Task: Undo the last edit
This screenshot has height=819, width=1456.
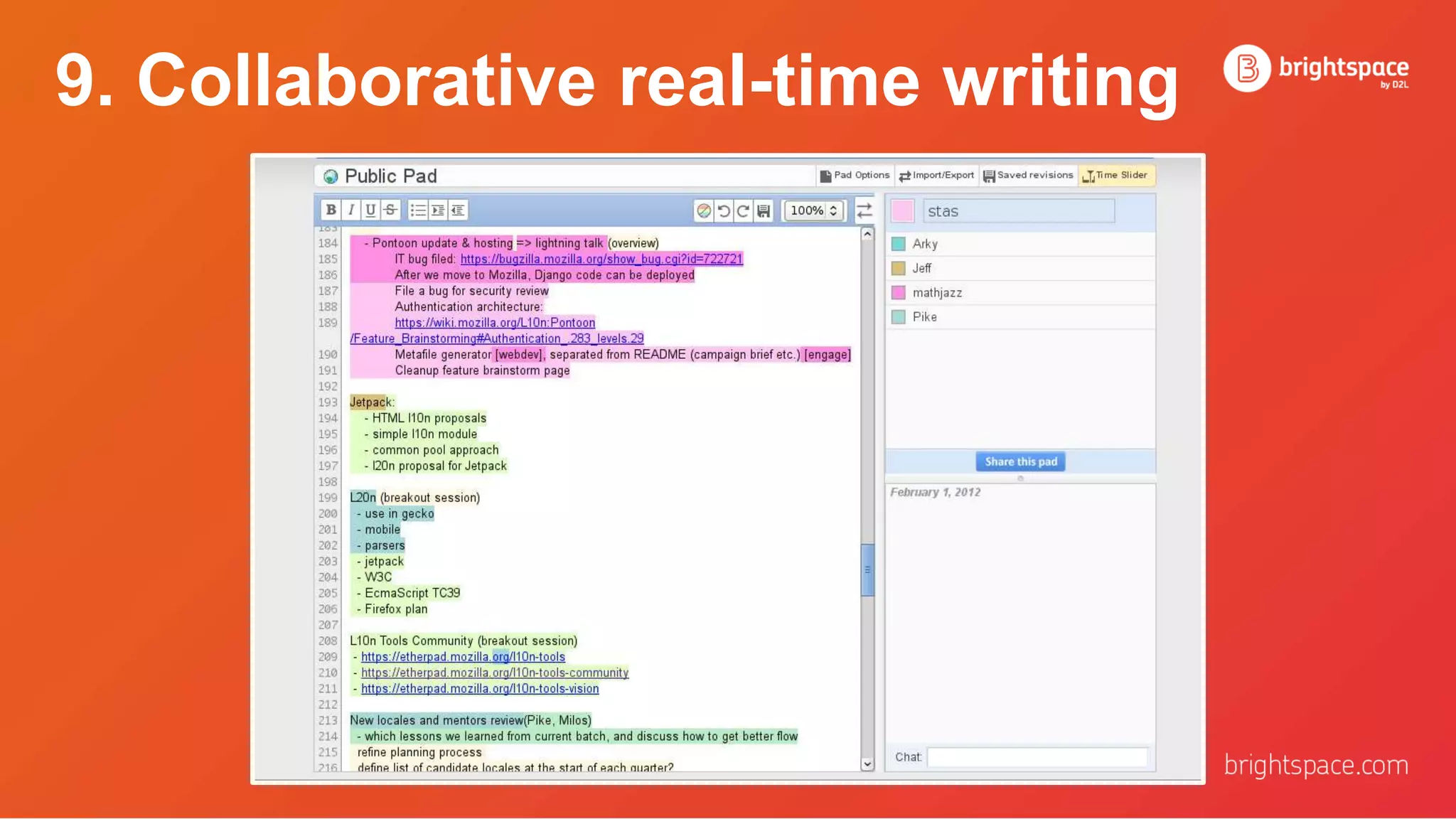Action: tap(724, 211)
